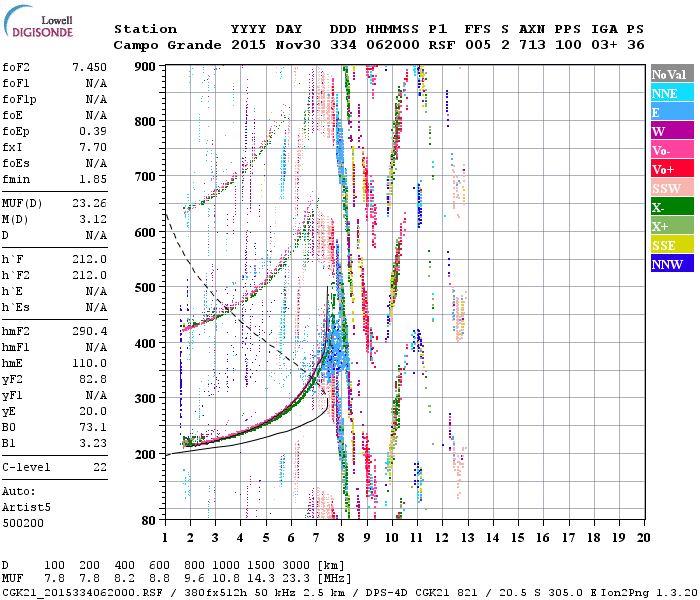Image resolution: width=700 pixels, height=600 pixels.
Task: Select the W legend swatch
Action: [672, 131]
